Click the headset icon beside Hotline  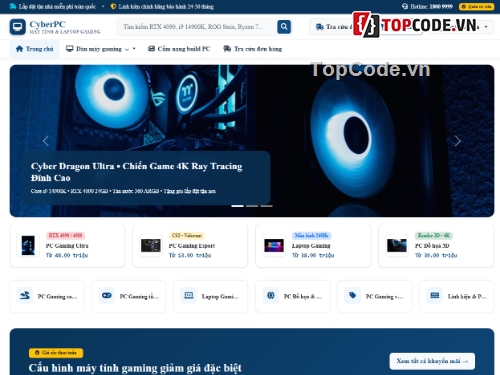tap(405, 6)
